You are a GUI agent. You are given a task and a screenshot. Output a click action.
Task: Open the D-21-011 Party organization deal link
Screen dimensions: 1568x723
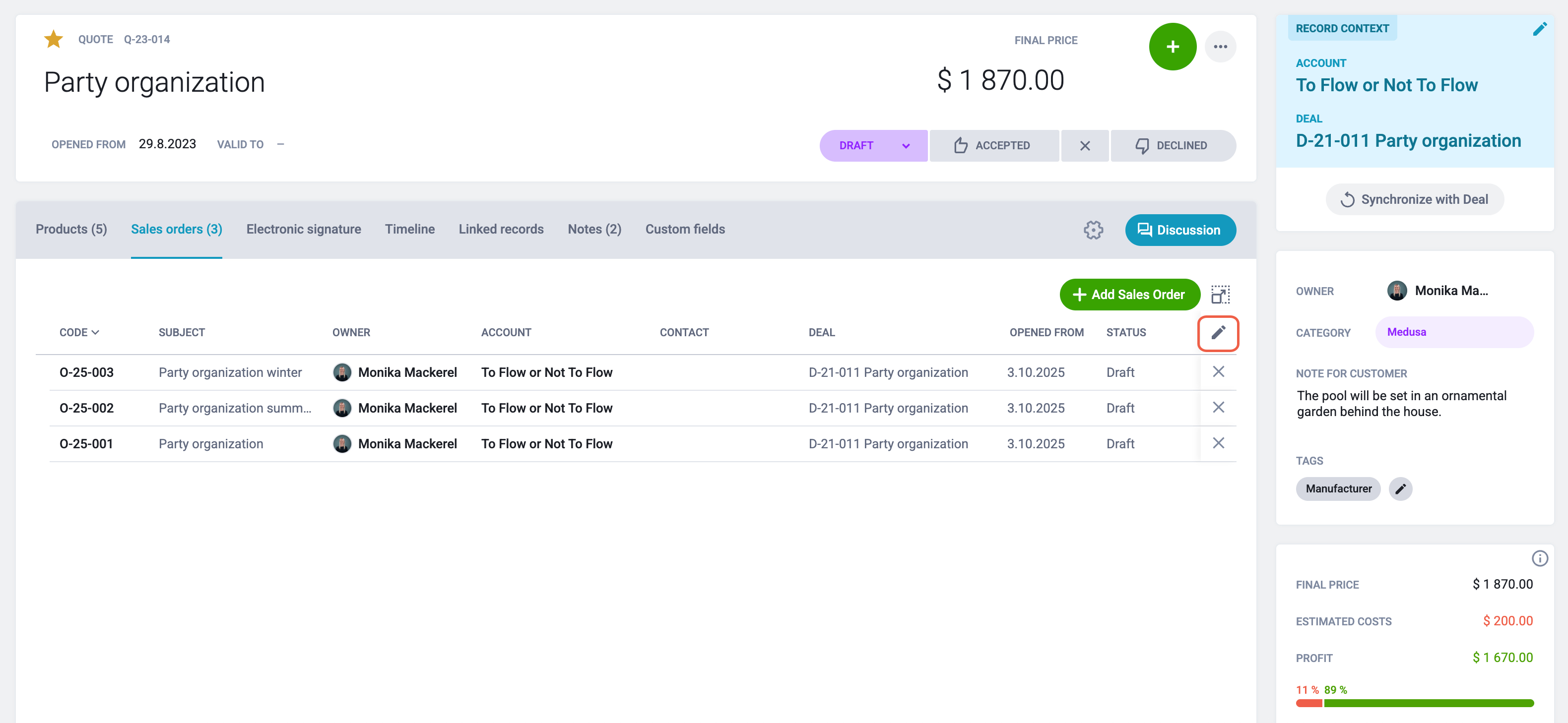pyautogui.click(x=1408, y=140)
